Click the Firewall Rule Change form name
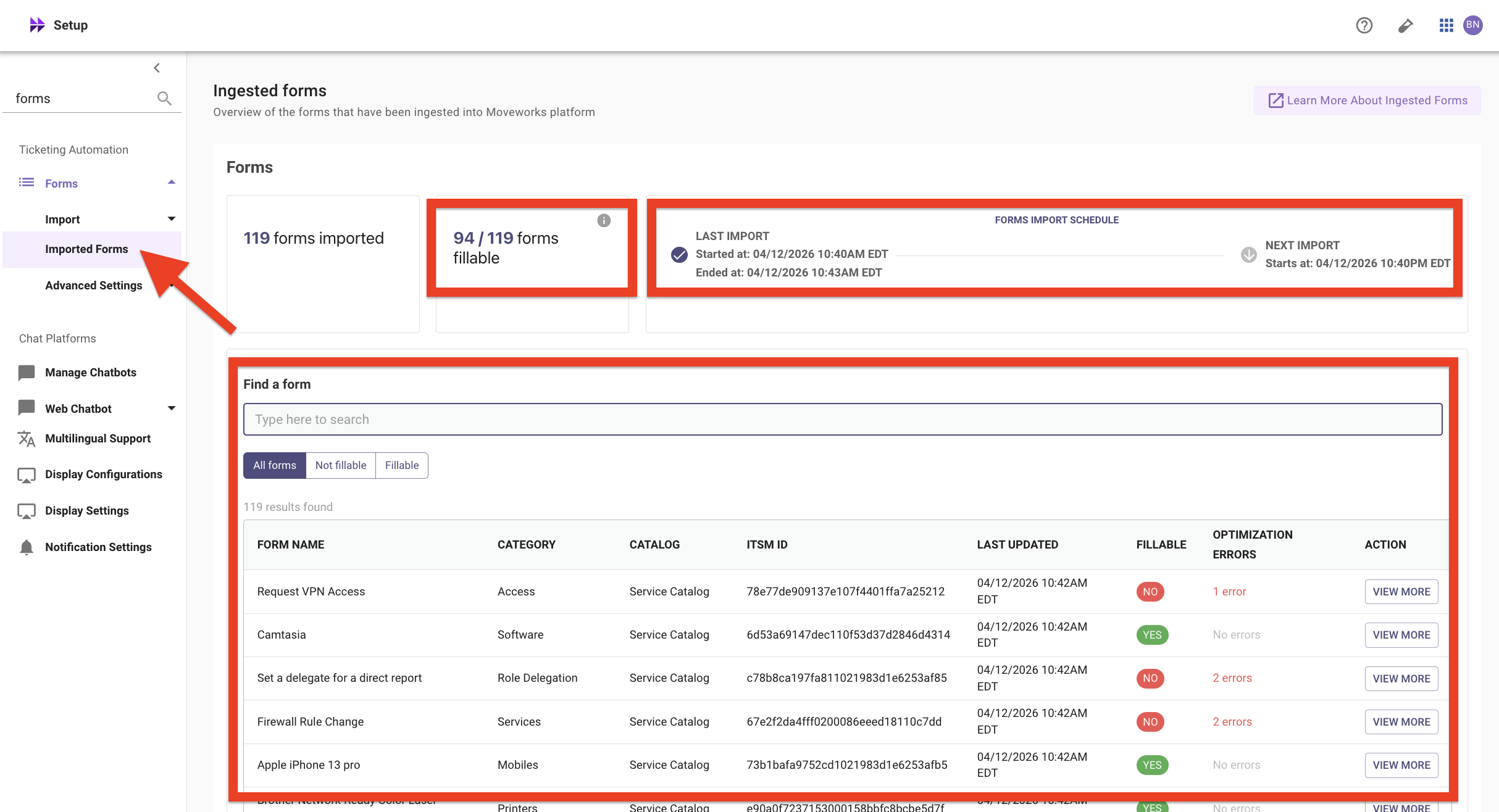The height and width of the screenshot is (812, 1499). pos(311,722)
